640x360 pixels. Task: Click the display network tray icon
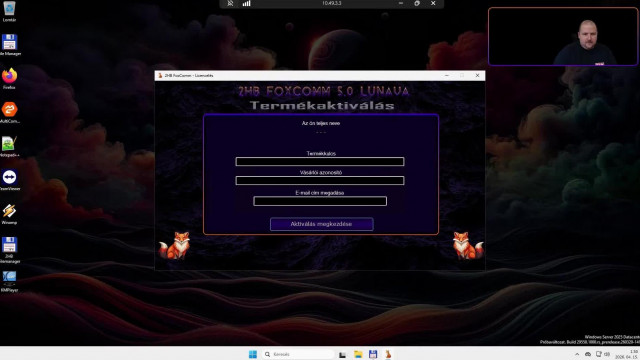tap(598, 354)
